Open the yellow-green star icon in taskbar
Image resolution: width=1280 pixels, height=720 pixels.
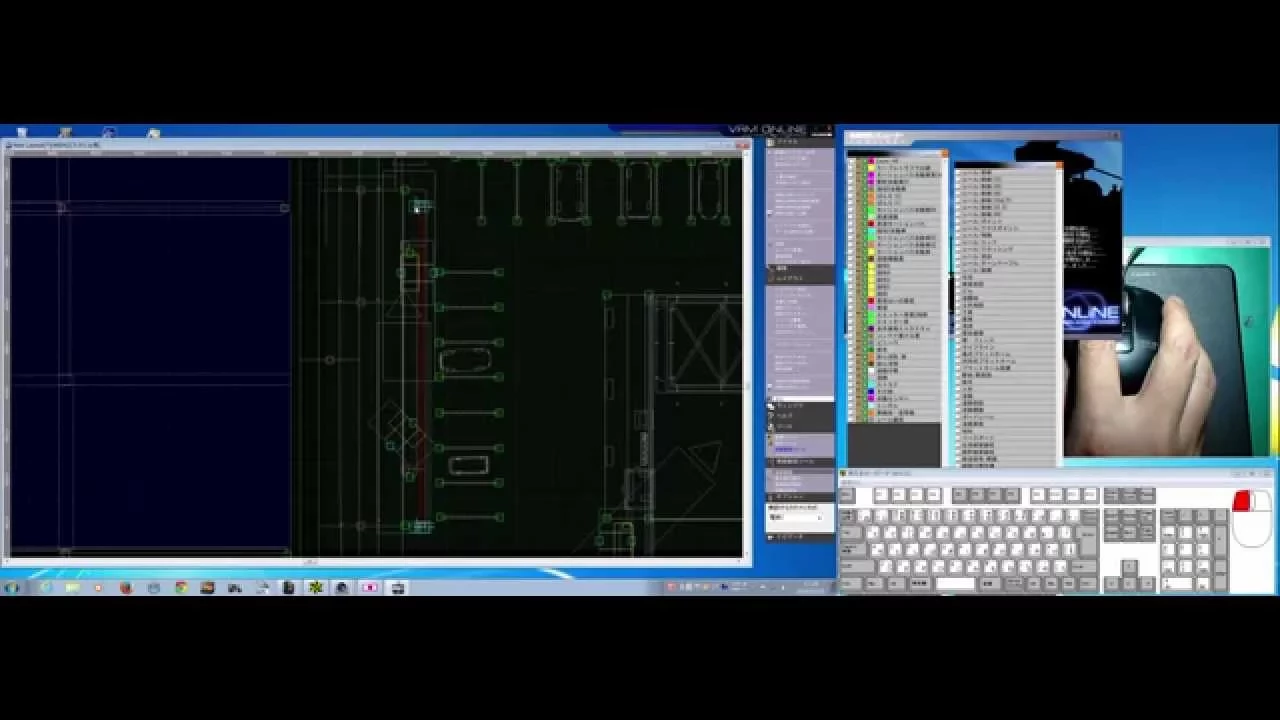click(315, 587)
